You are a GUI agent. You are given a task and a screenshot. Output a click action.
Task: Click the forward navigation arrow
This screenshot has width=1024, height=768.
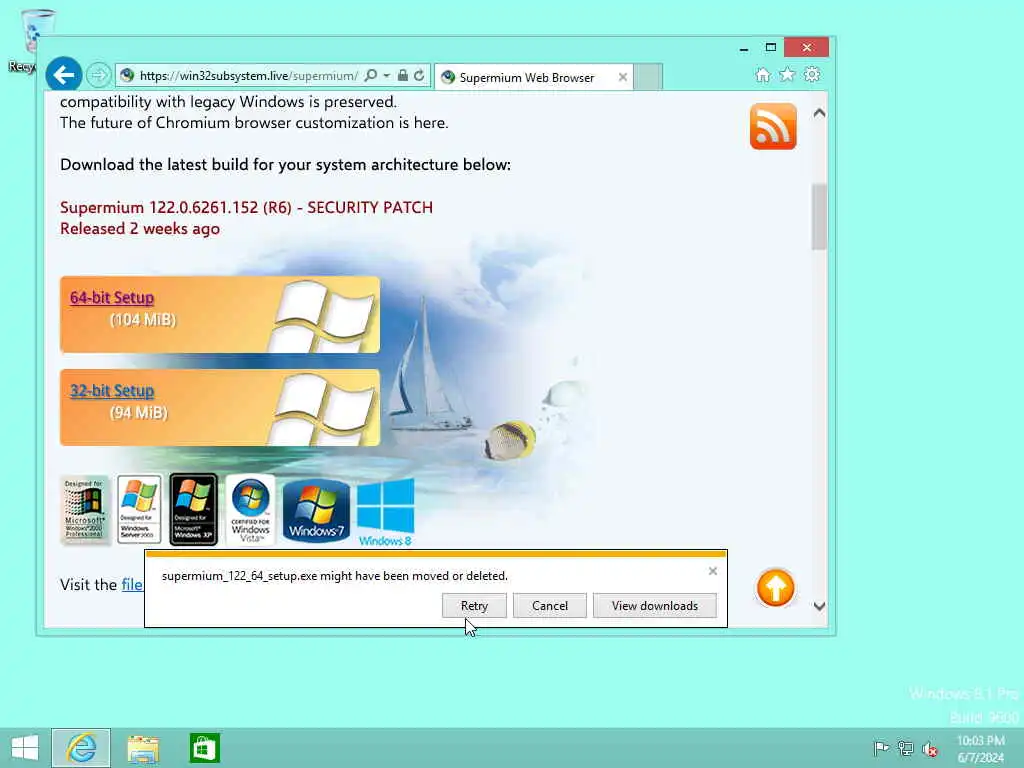point(99,76)
